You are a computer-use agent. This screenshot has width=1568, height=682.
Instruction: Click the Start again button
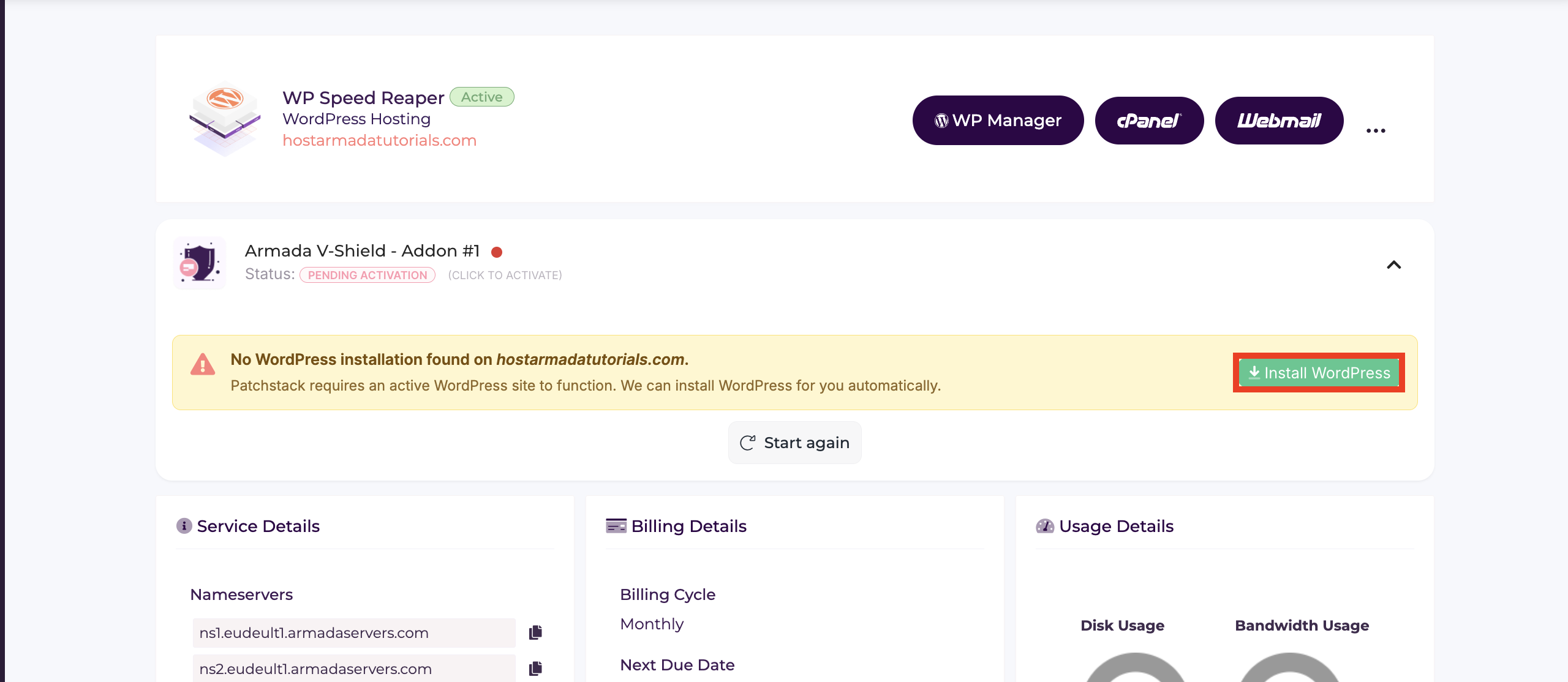(794, 443)
